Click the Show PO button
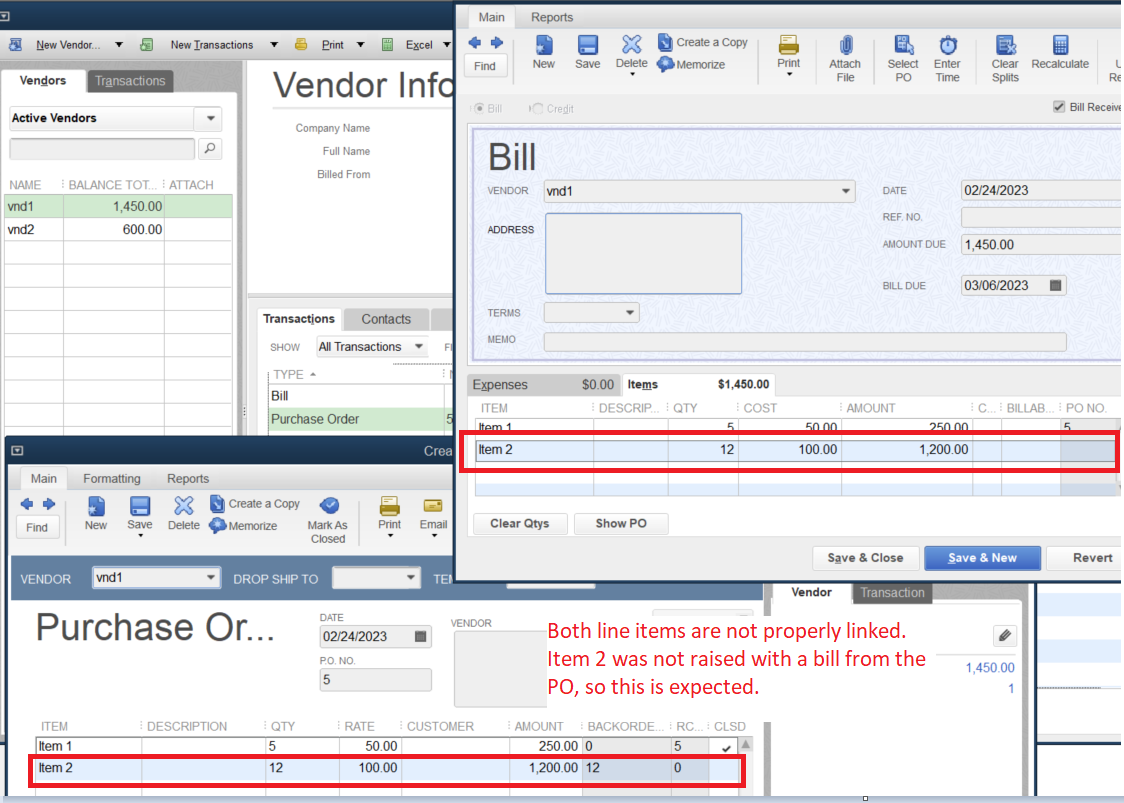The width and height of the screenshot is (1124, 803). 620,523
